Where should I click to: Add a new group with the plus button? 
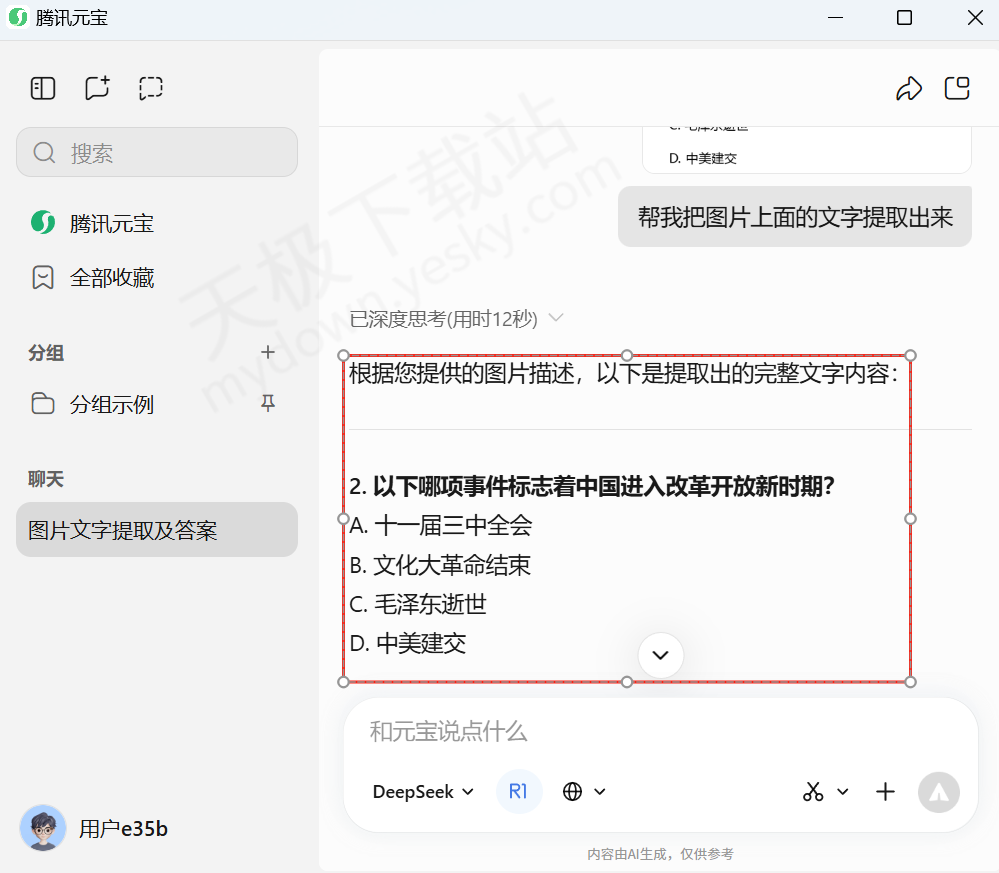[x=267, y=352]
